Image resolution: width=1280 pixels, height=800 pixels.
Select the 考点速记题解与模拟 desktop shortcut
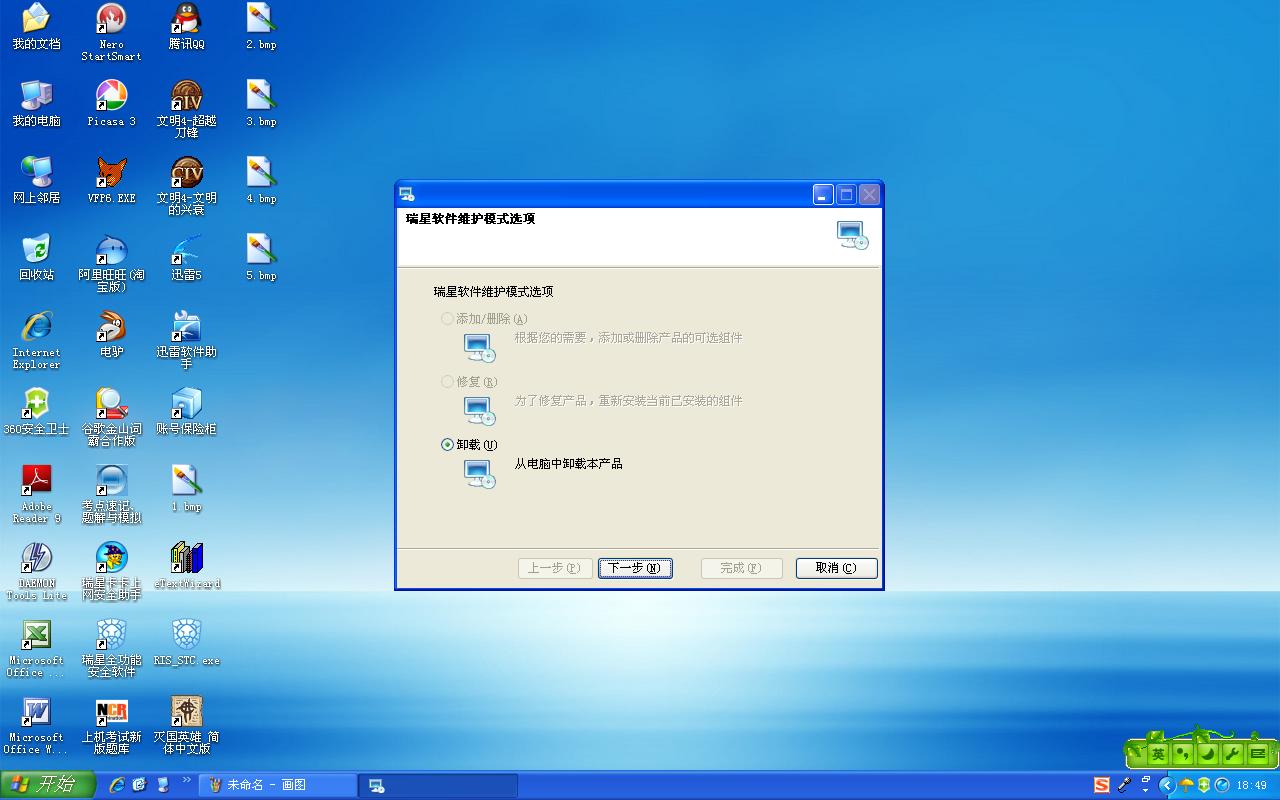pos(111,494)
